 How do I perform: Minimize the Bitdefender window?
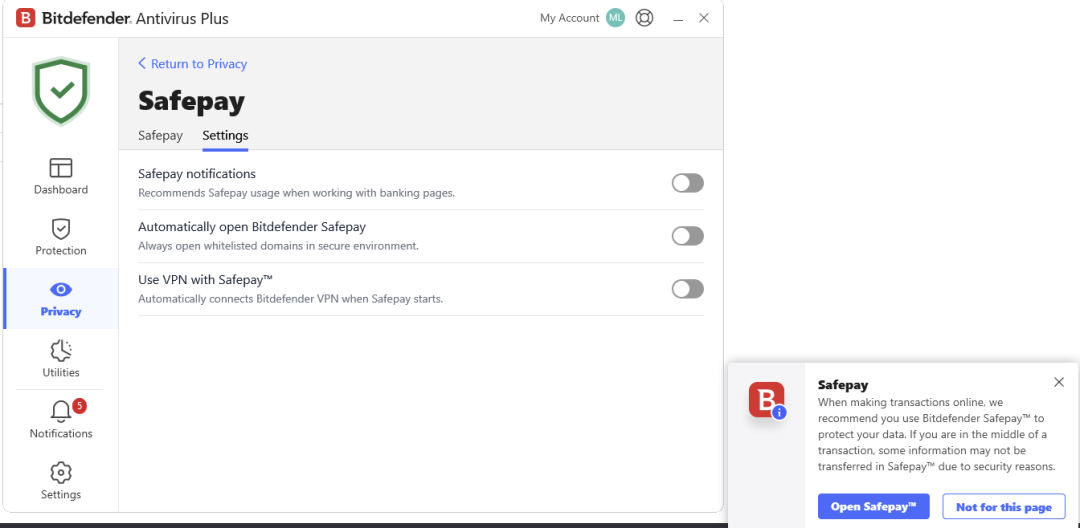[x=678, y=19]
